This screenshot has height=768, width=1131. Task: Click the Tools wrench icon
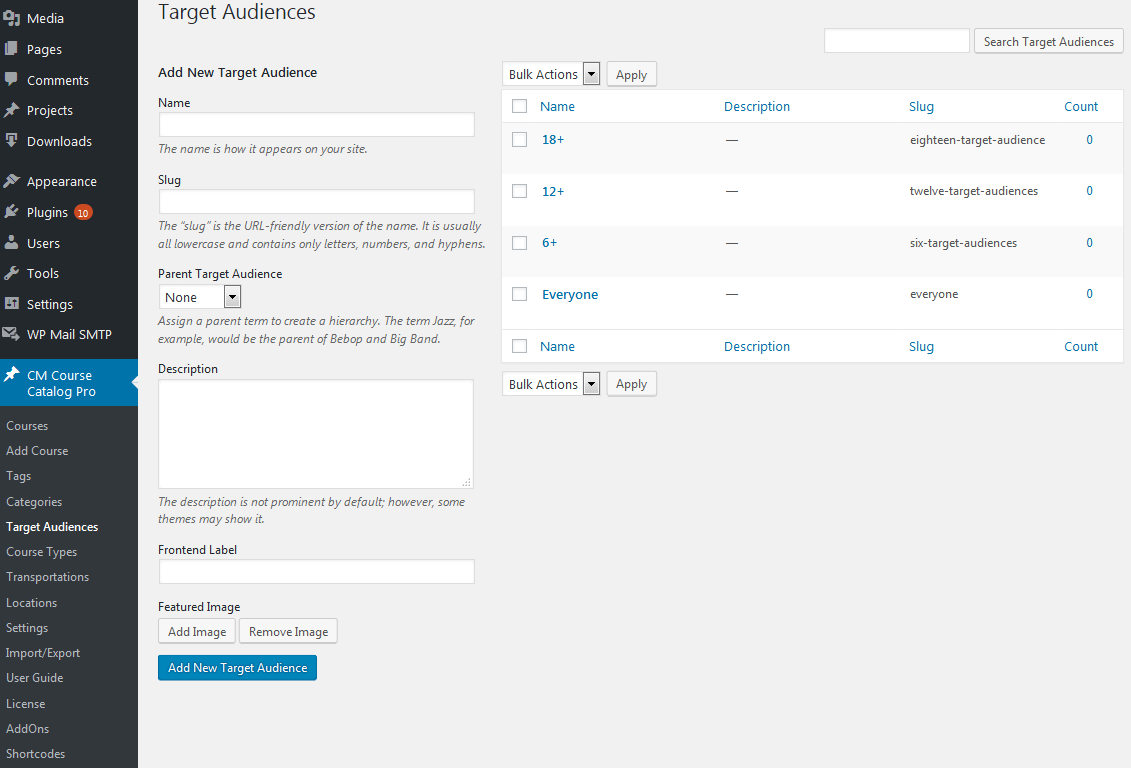[11, 273]
